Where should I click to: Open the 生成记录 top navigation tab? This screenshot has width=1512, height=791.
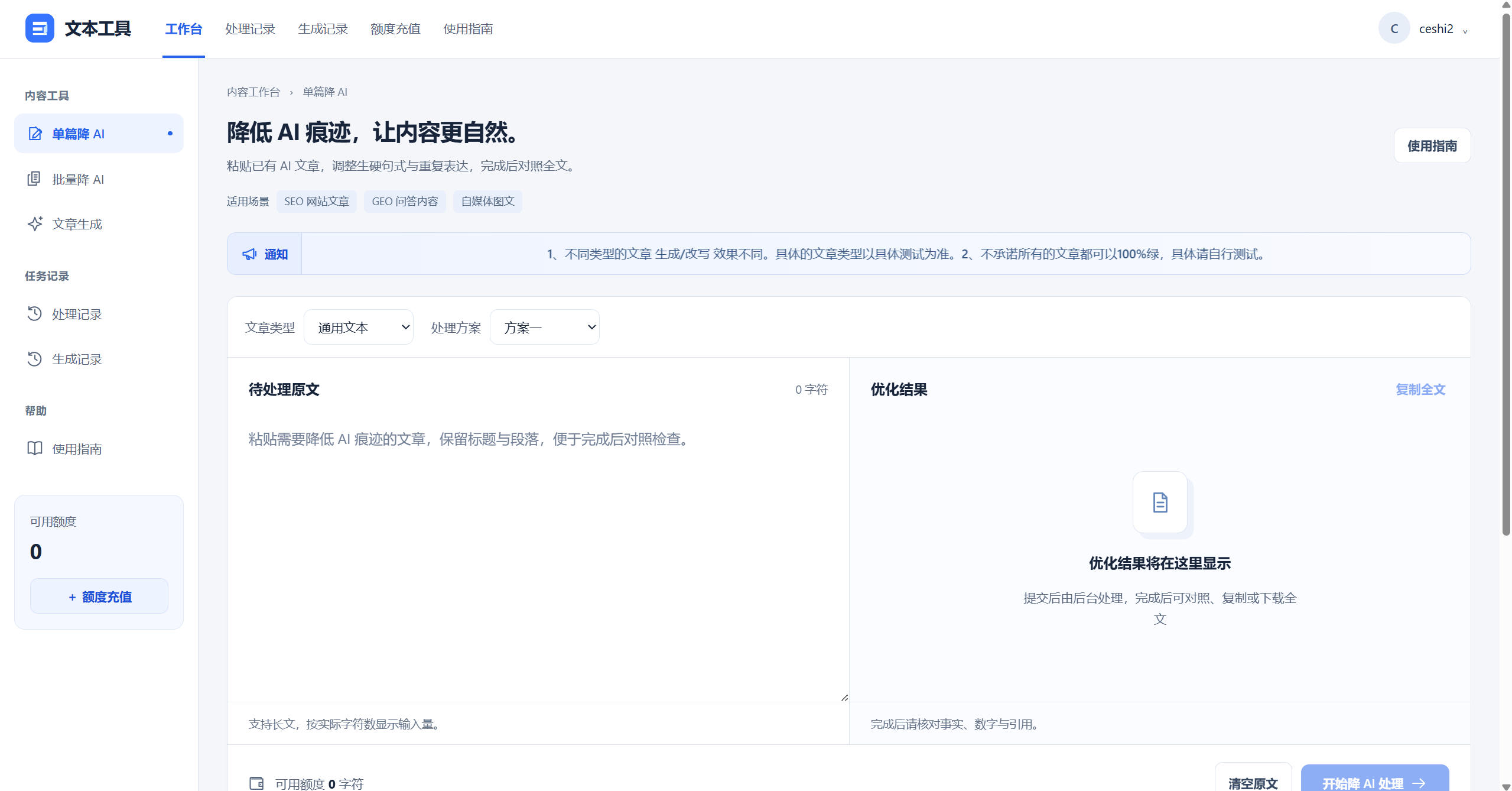(323, 29)
